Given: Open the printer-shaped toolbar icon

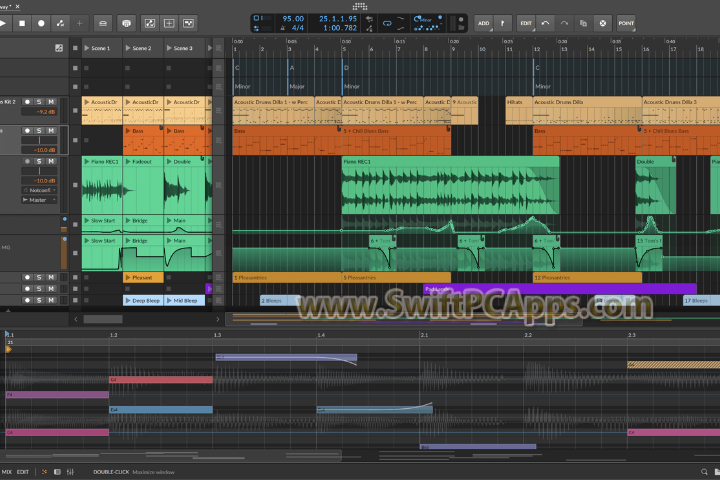Looking at the screenshot, I should click(126, 23).
